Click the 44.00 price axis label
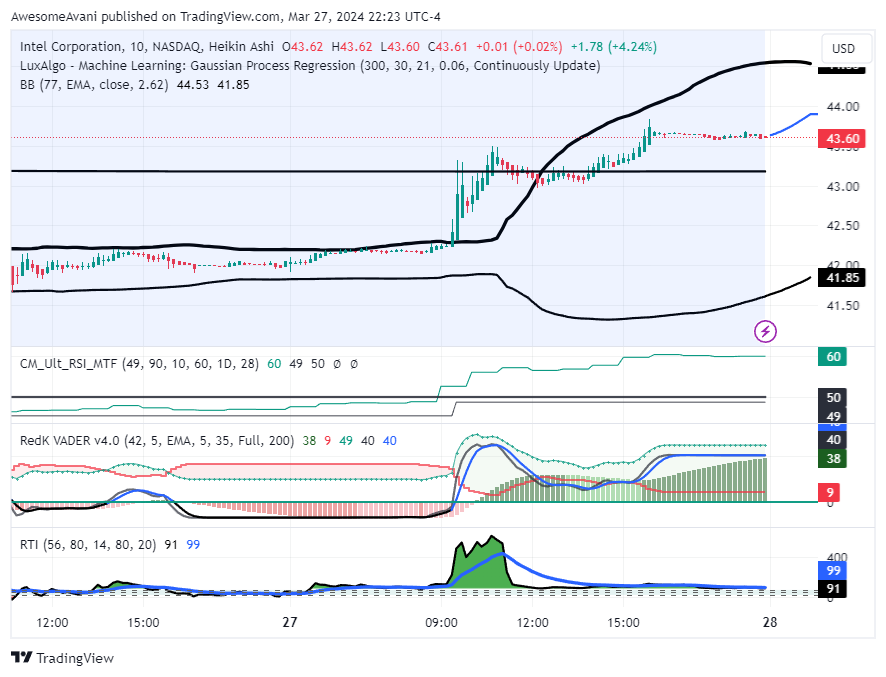 pos(842,107)
